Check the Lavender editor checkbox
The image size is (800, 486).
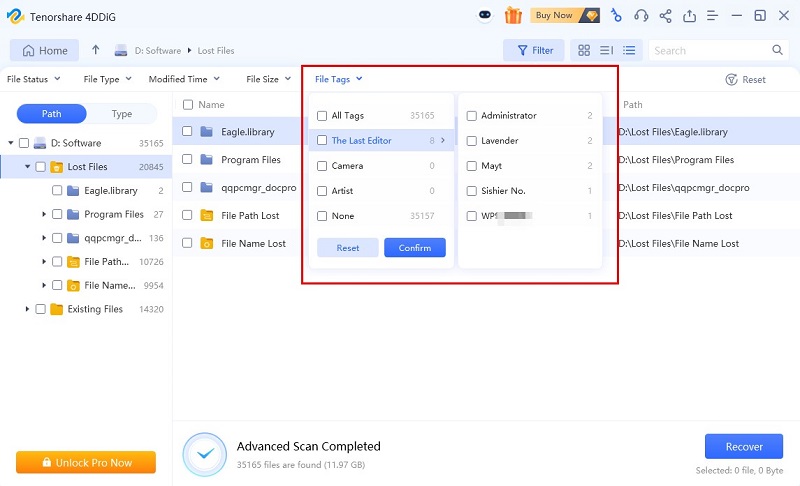(x=472, y=140)
